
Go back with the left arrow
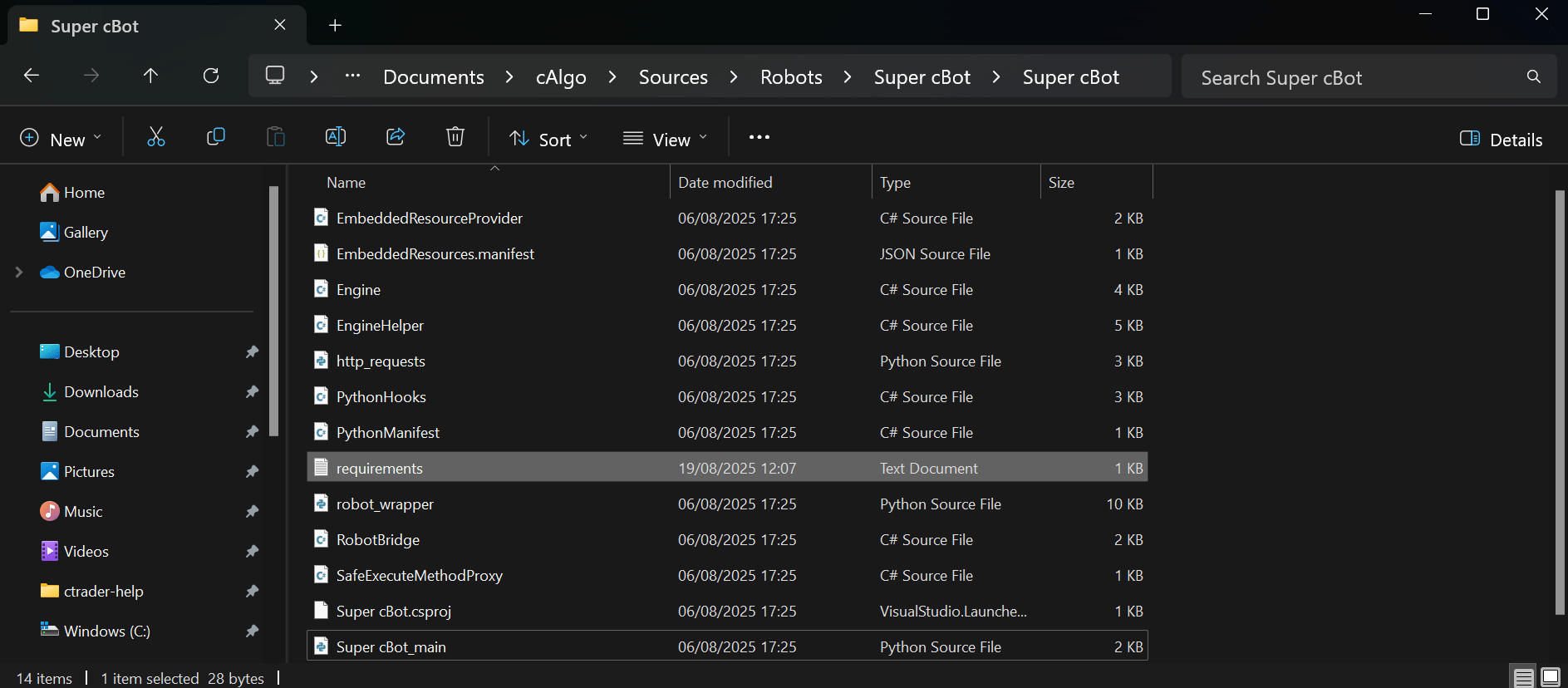coord(32,76)
